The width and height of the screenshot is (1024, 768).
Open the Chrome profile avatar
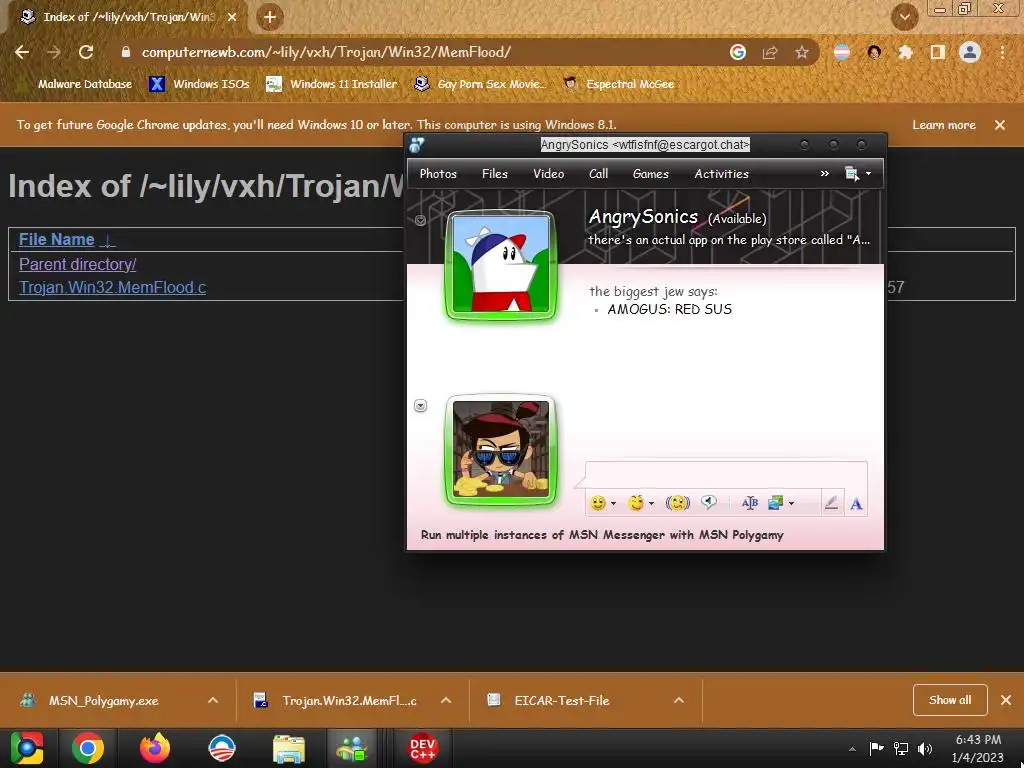(970, 52)
